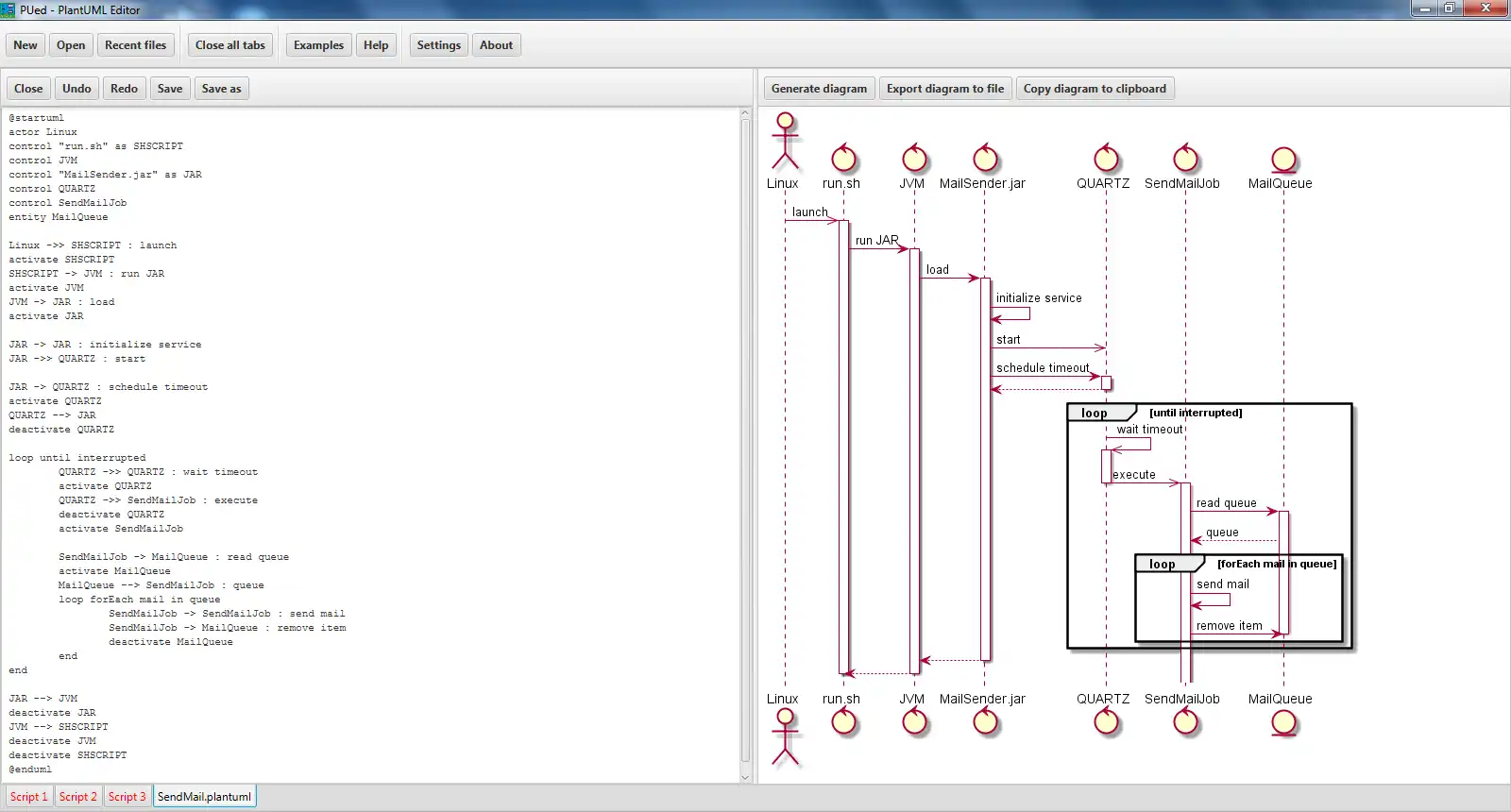1511x812 pixels.
Task: Click the editor scrollbar down arrow
Action: (x=745, y=777)
